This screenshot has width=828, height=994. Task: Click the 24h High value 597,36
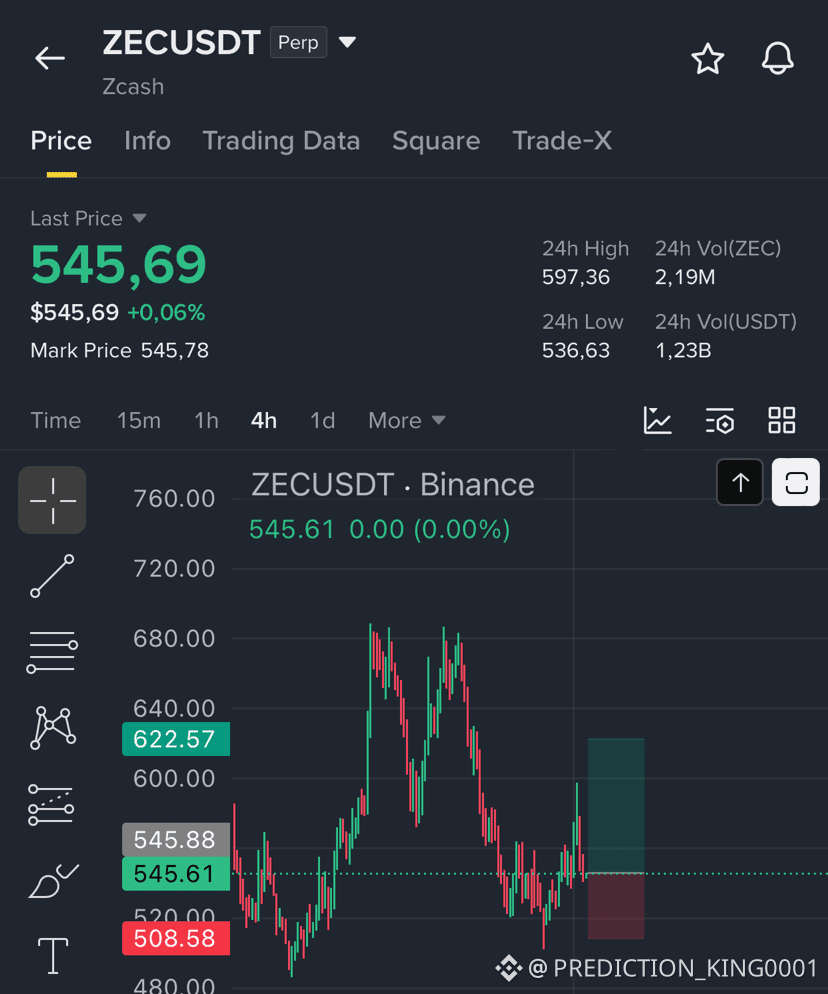click(x=576, y=277)
